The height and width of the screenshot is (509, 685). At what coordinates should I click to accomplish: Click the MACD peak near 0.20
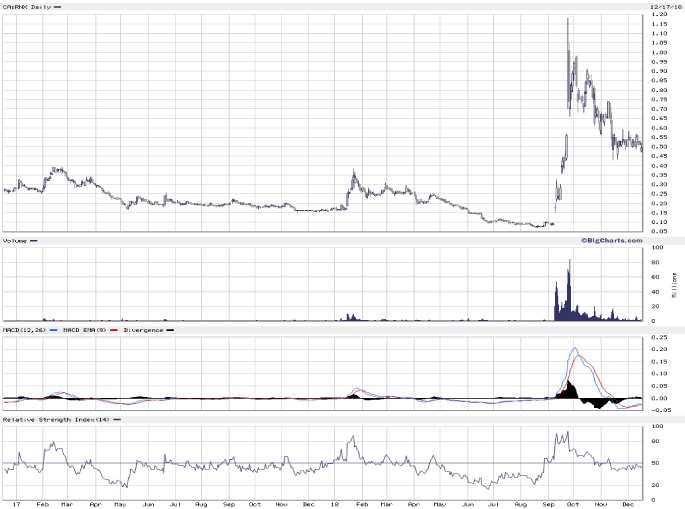pos(574,349)
